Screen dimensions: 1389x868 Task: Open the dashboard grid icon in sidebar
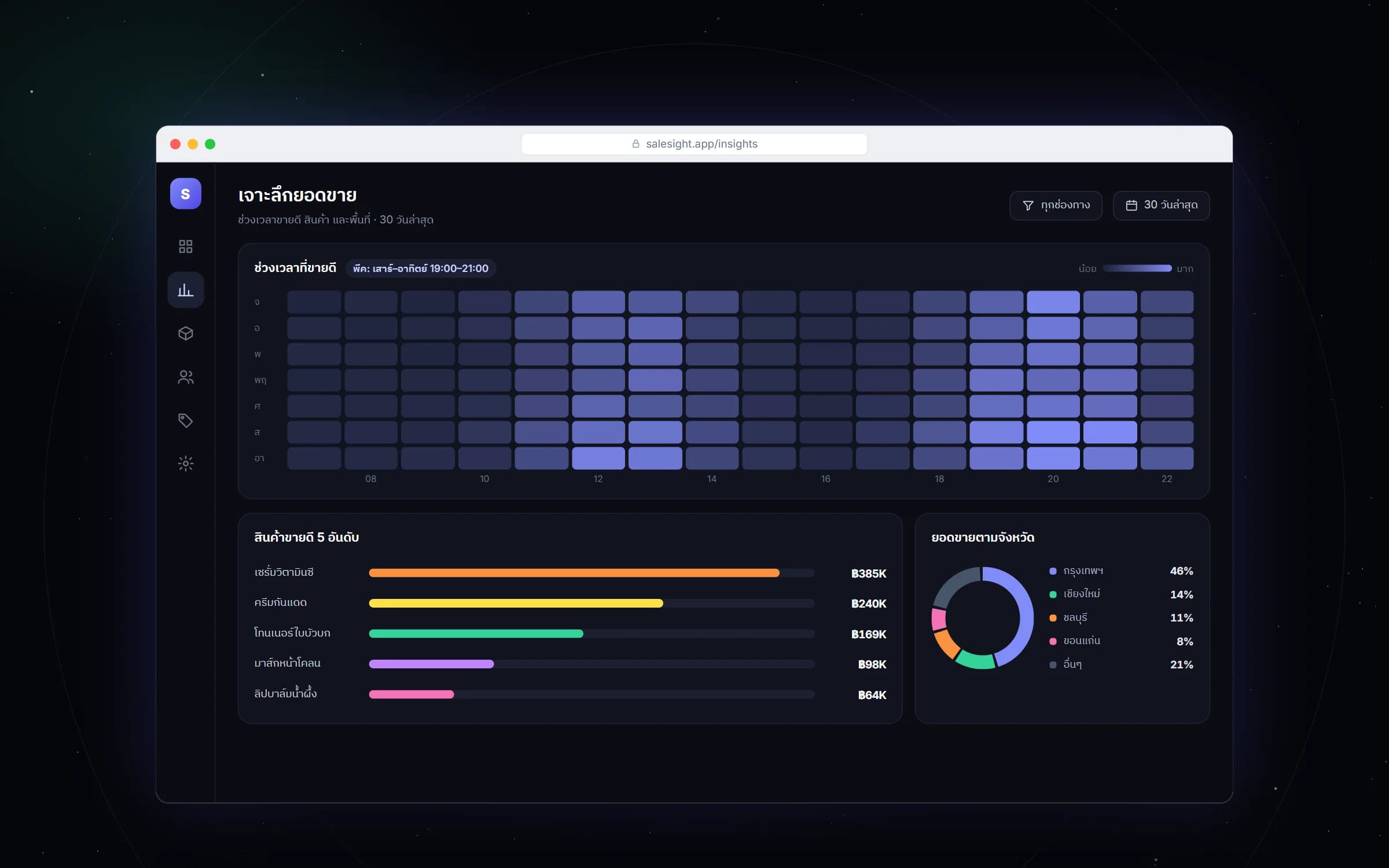[185, 247]
